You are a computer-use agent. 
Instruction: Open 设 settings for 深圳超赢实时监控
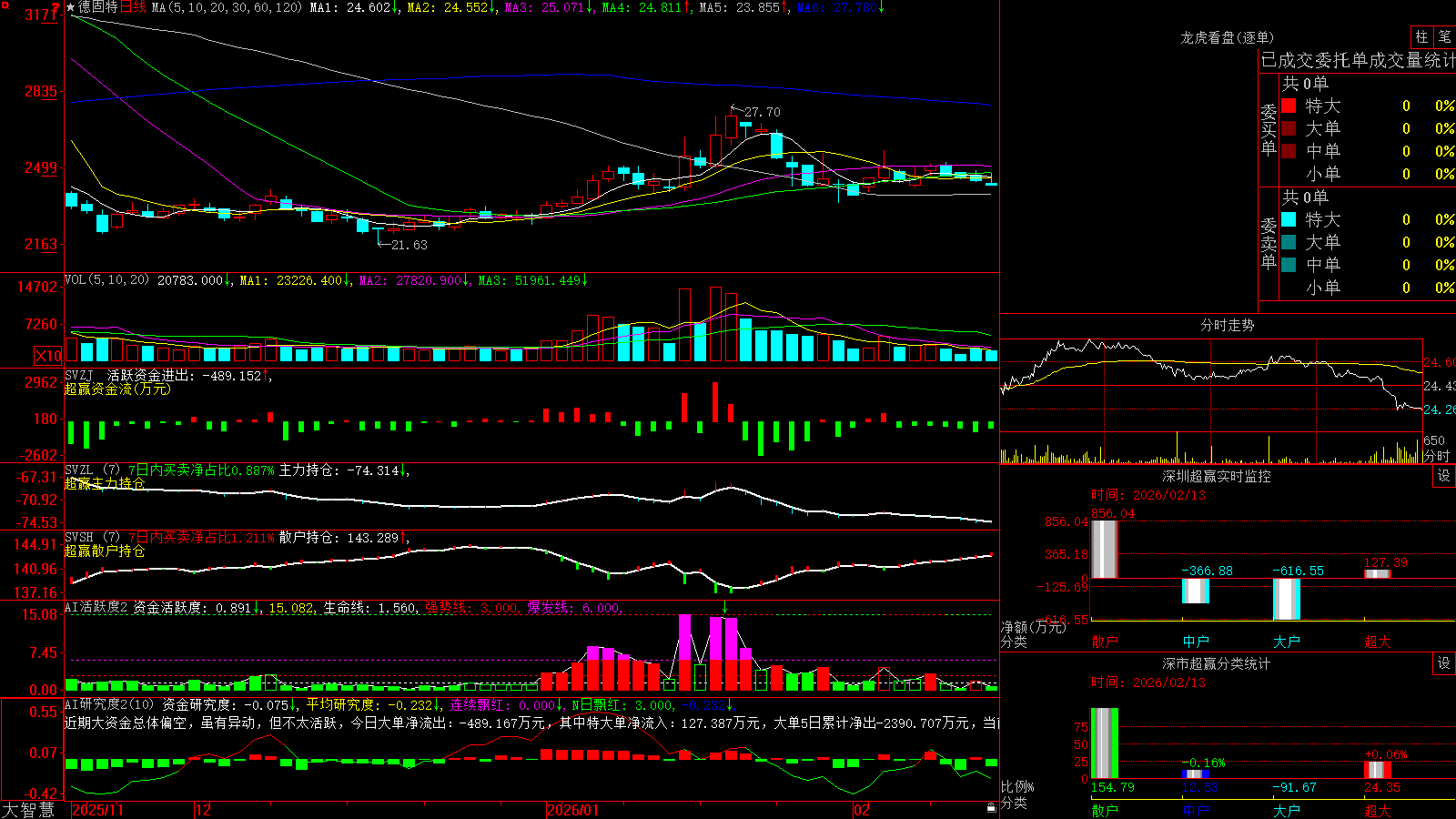coord(1443,476)
